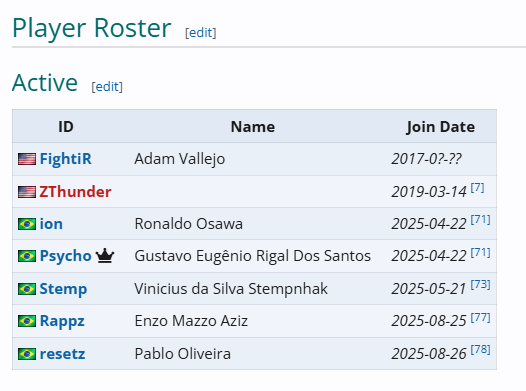Click the Brazil flag next to resetz

(27, 354)
